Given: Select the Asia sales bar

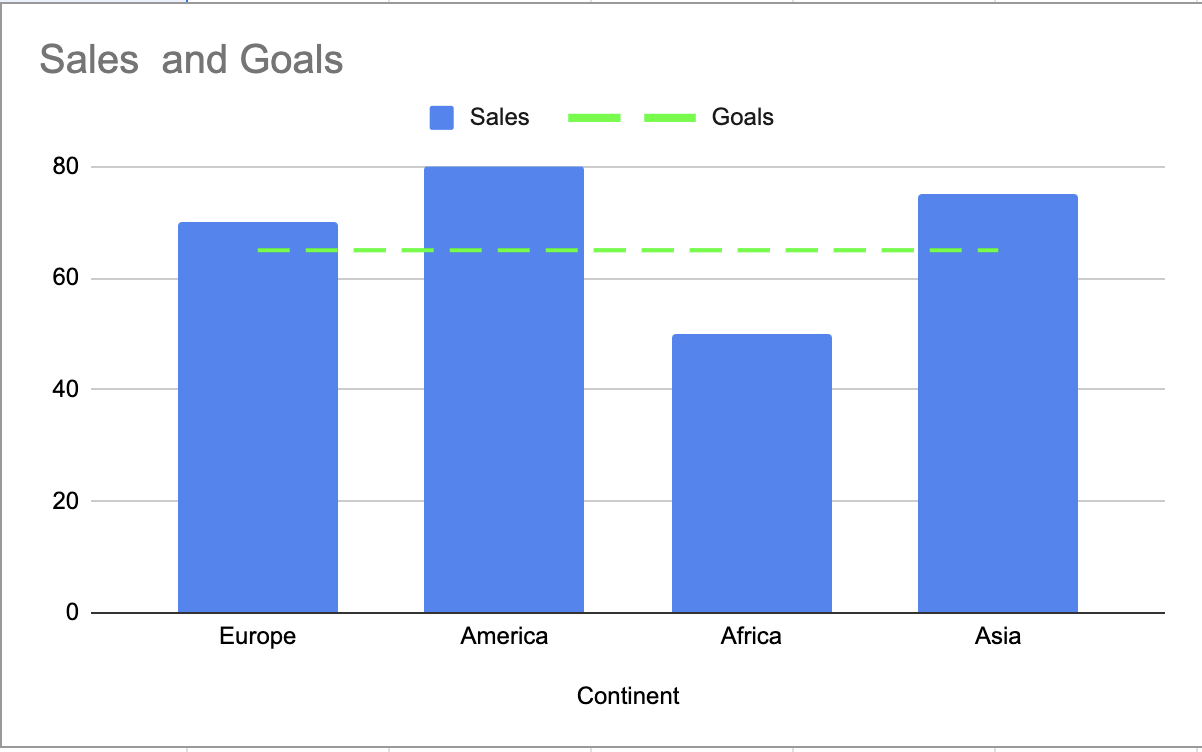Looking at the screenshot, I should (998, 403).
